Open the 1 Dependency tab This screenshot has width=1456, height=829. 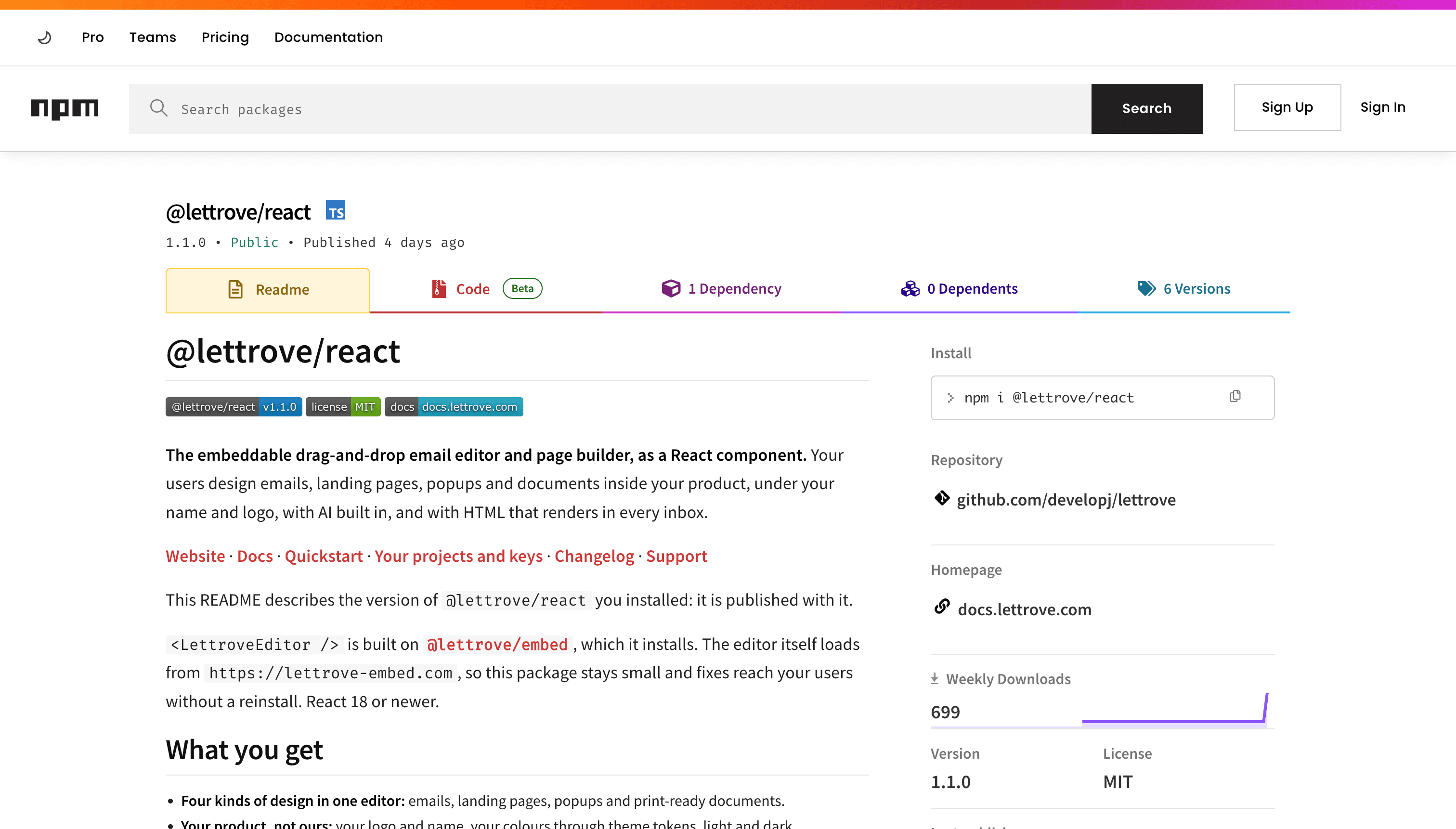pyautogui.click(x=721, y=289)
